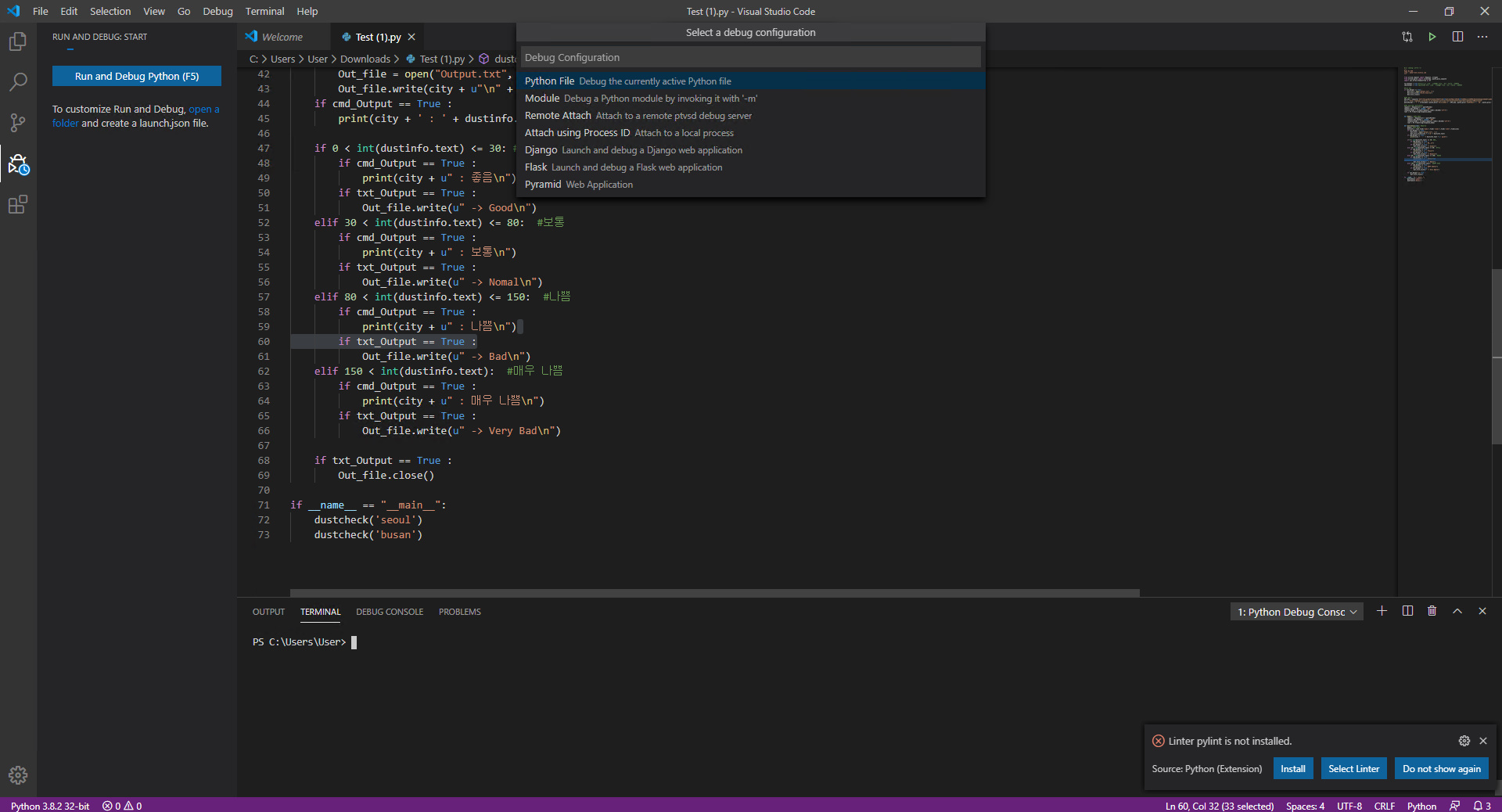Click the editor vertical scrollbar thumb

pyautogui.click(x=1497, y=357)
